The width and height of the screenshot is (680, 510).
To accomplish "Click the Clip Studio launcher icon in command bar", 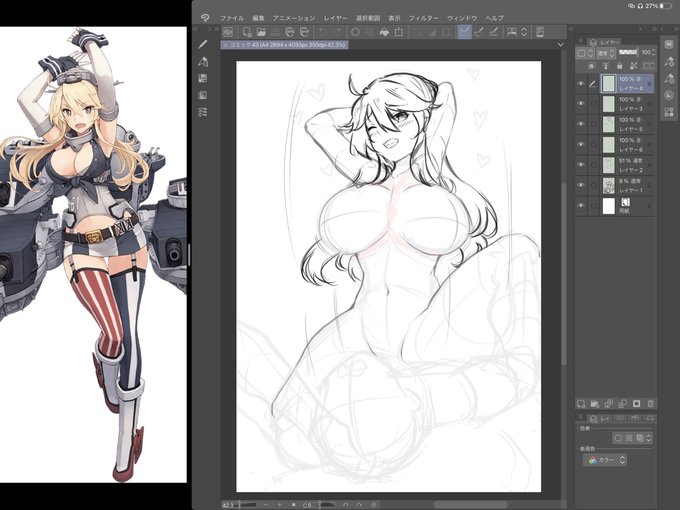I will 228,32.
